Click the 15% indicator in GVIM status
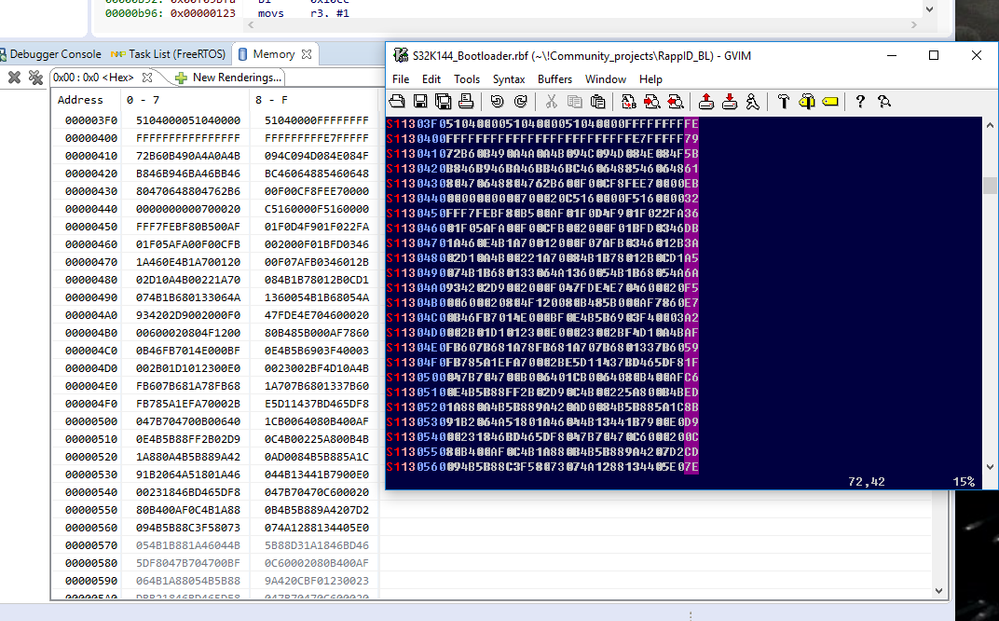999x621 pixels. pyautogui.click(x=964, y=482)
